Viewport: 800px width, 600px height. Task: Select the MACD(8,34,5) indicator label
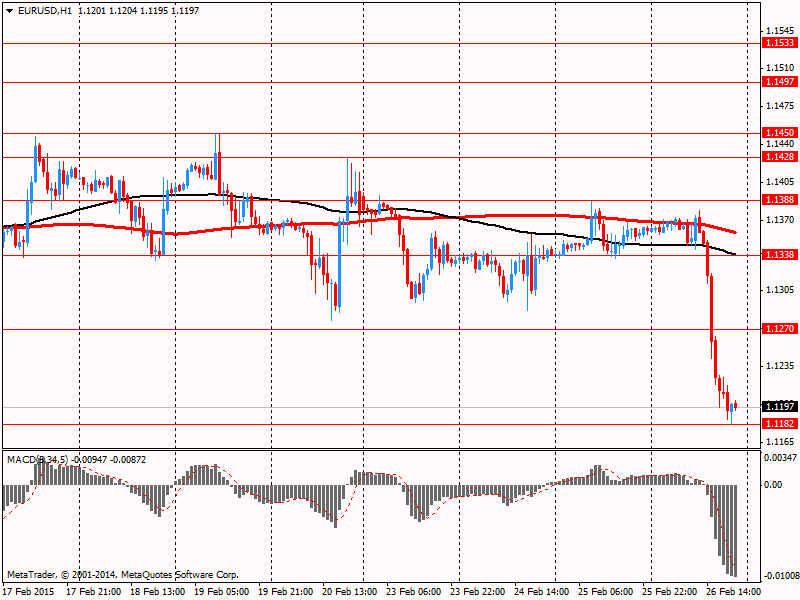37,460
